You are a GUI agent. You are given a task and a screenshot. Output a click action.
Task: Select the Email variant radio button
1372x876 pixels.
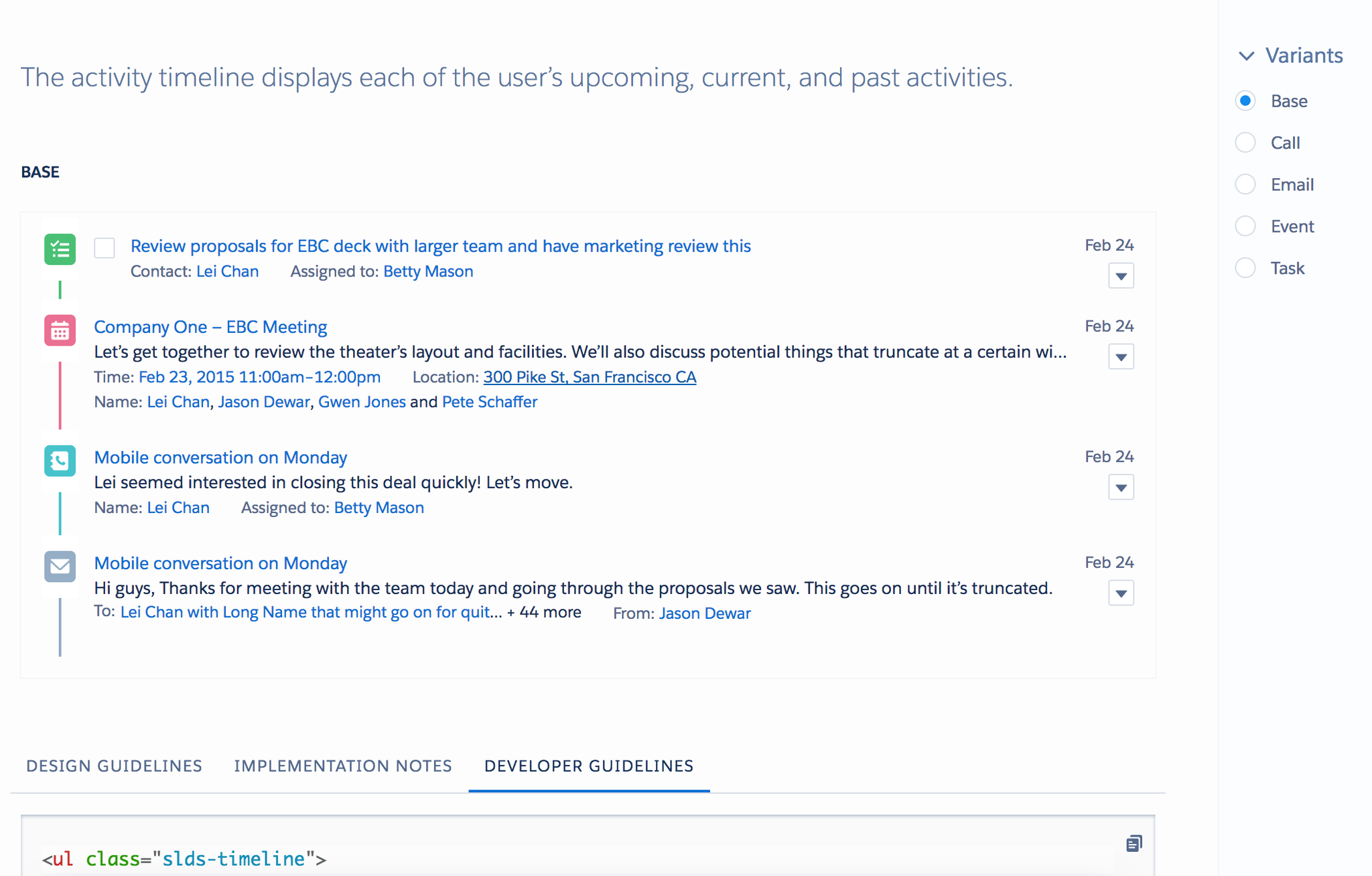(1245, 184)
